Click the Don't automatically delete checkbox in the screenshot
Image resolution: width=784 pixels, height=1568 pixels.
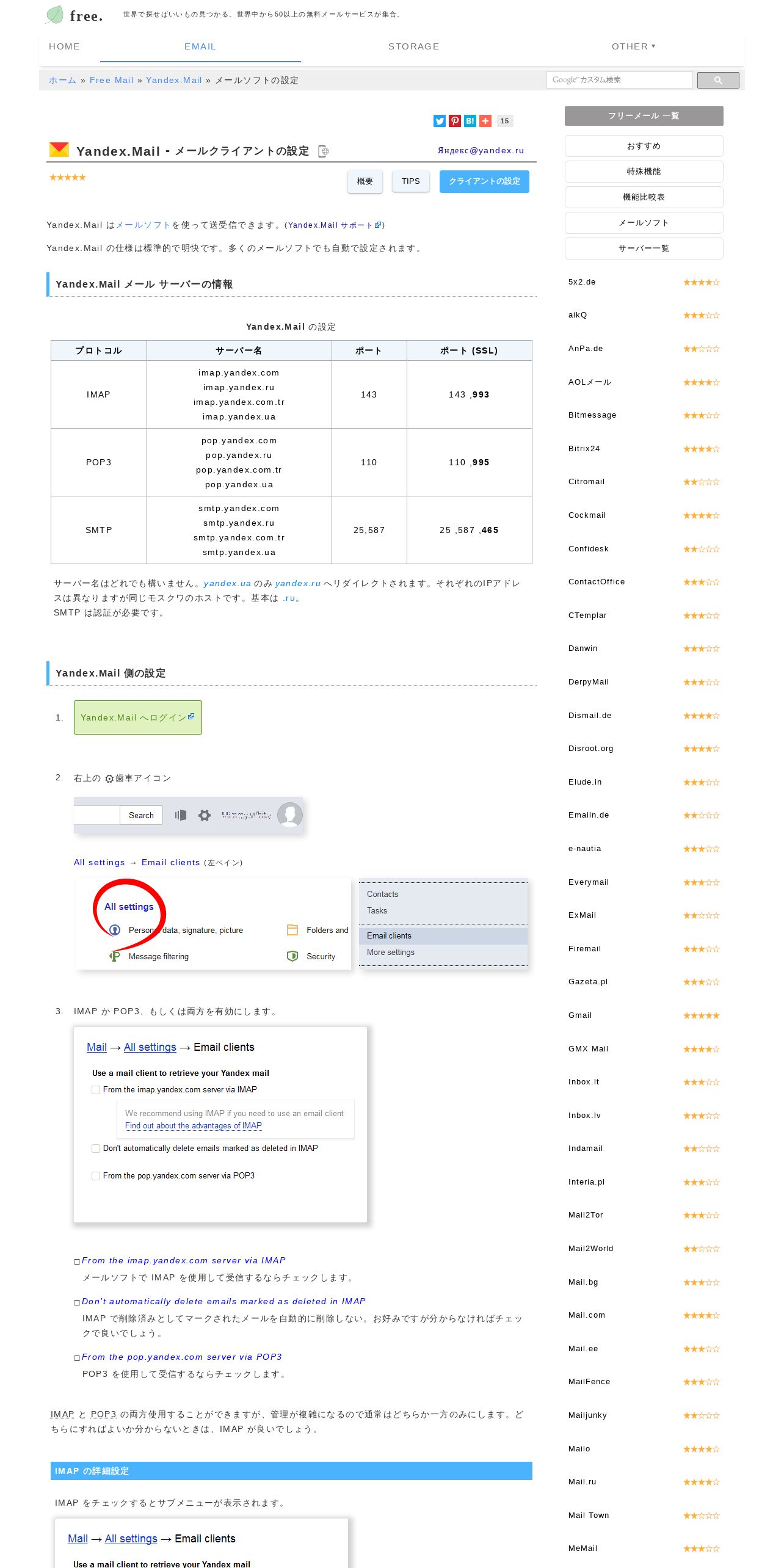click(x=96, y=1149)
